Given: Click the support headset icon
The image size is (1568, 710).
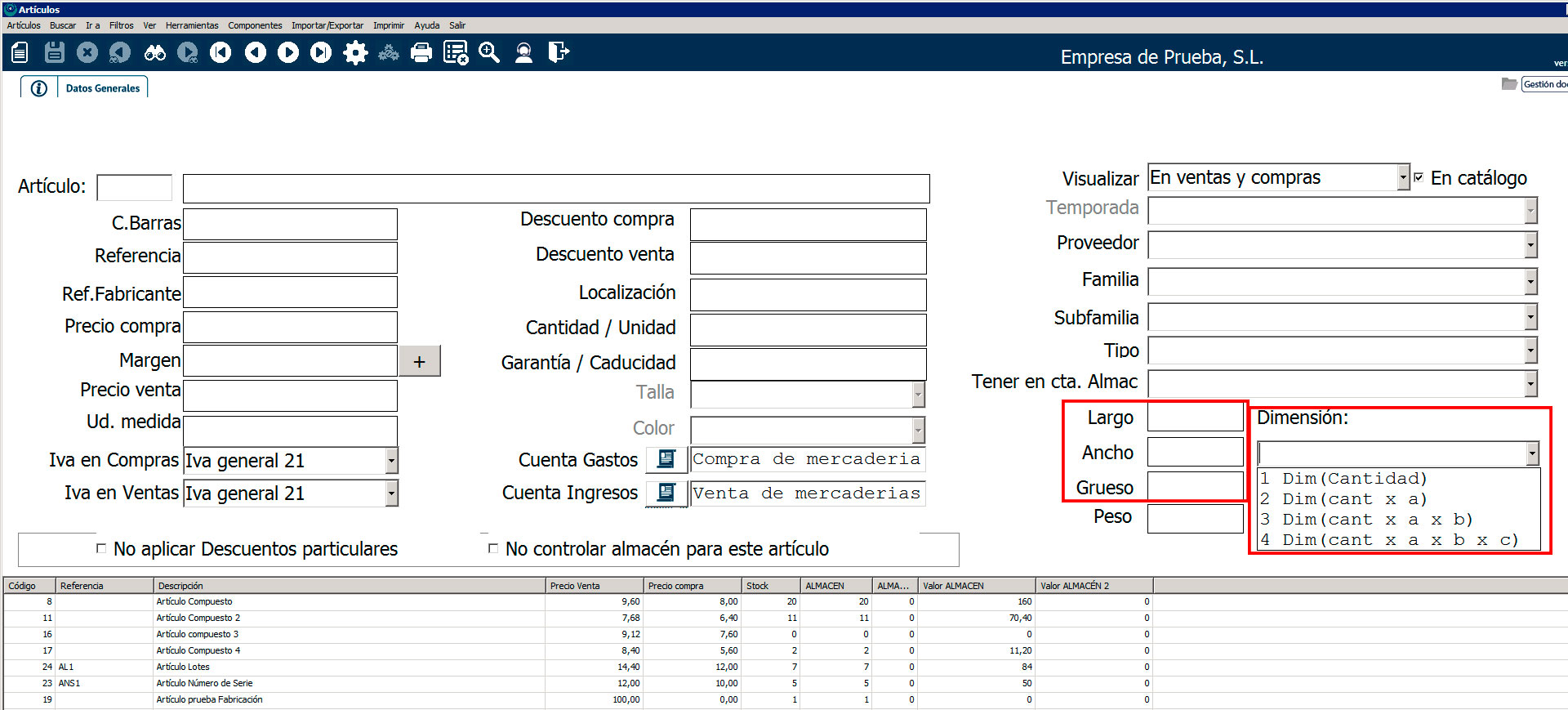Looking at the screenshot, I should (523, 53).
